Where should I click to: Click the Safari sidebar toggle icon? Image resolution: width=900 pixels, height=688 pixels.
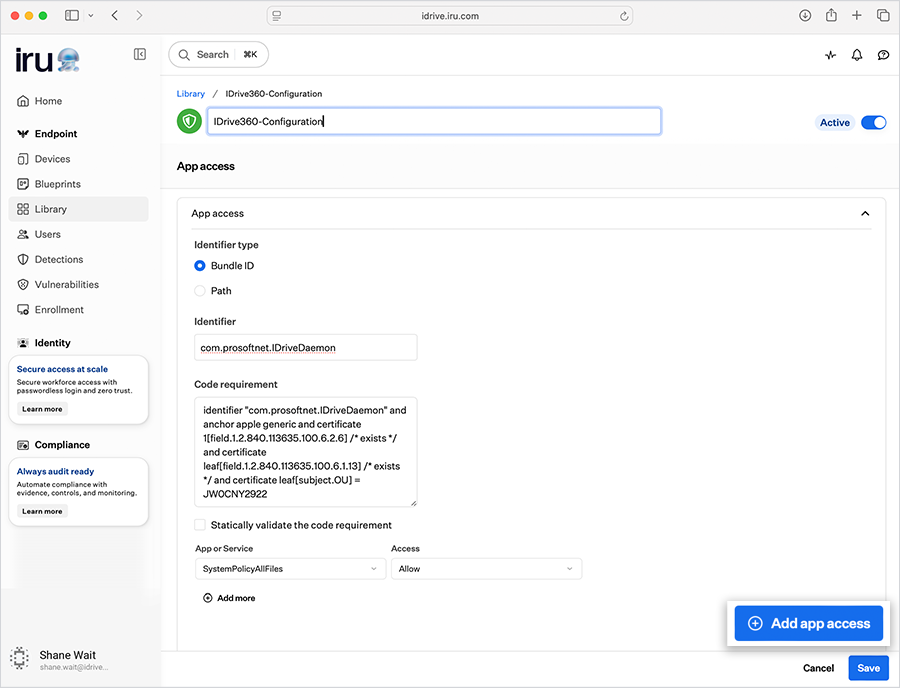pyautogui.click(x=72, y=15)
